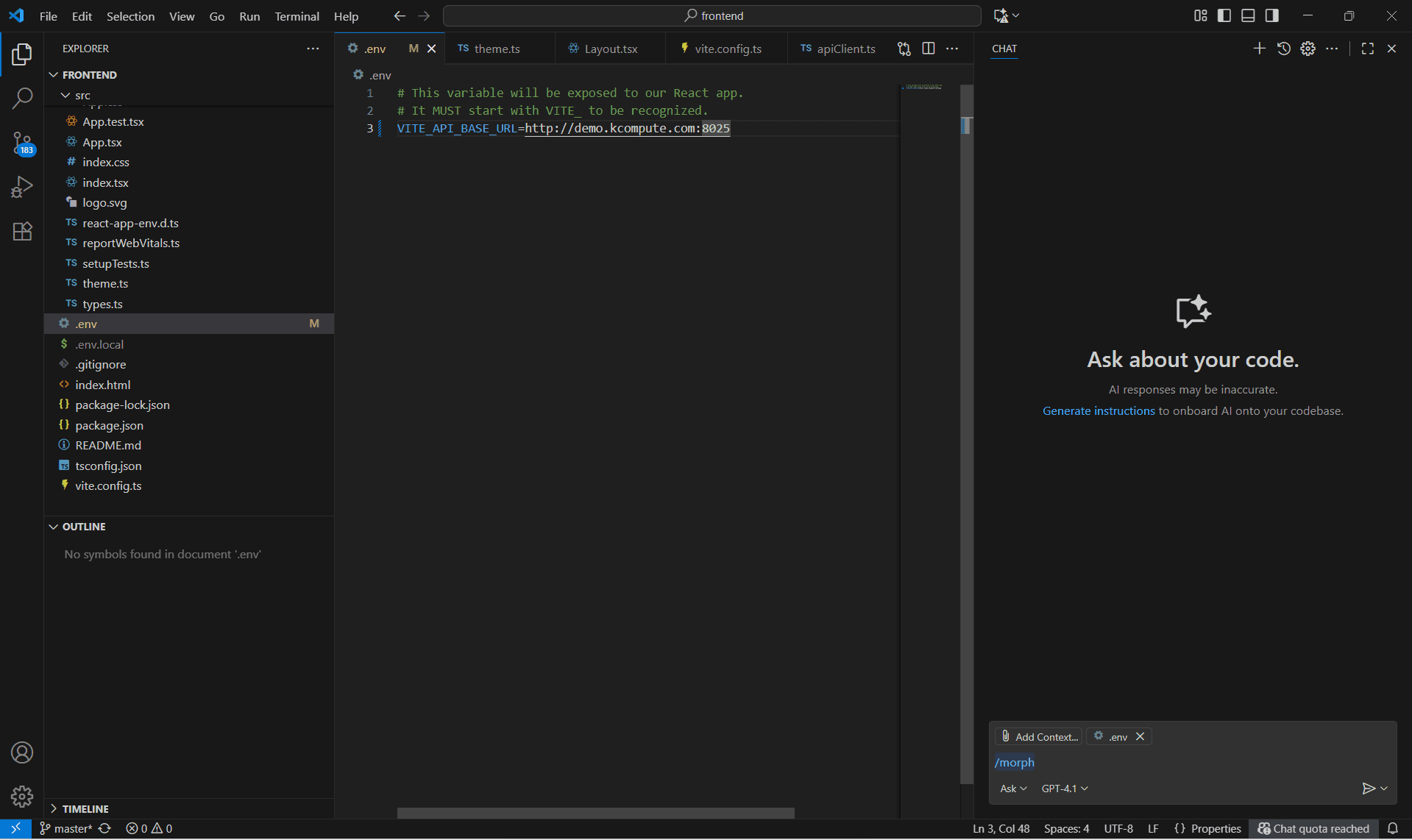Open send options dropdown arrow

click(x=1384, y=789)
